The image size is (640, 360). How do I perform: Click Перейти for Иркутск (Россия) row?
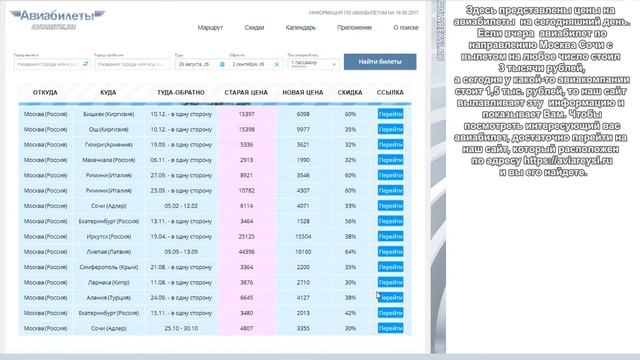click(x=391, y=236)
